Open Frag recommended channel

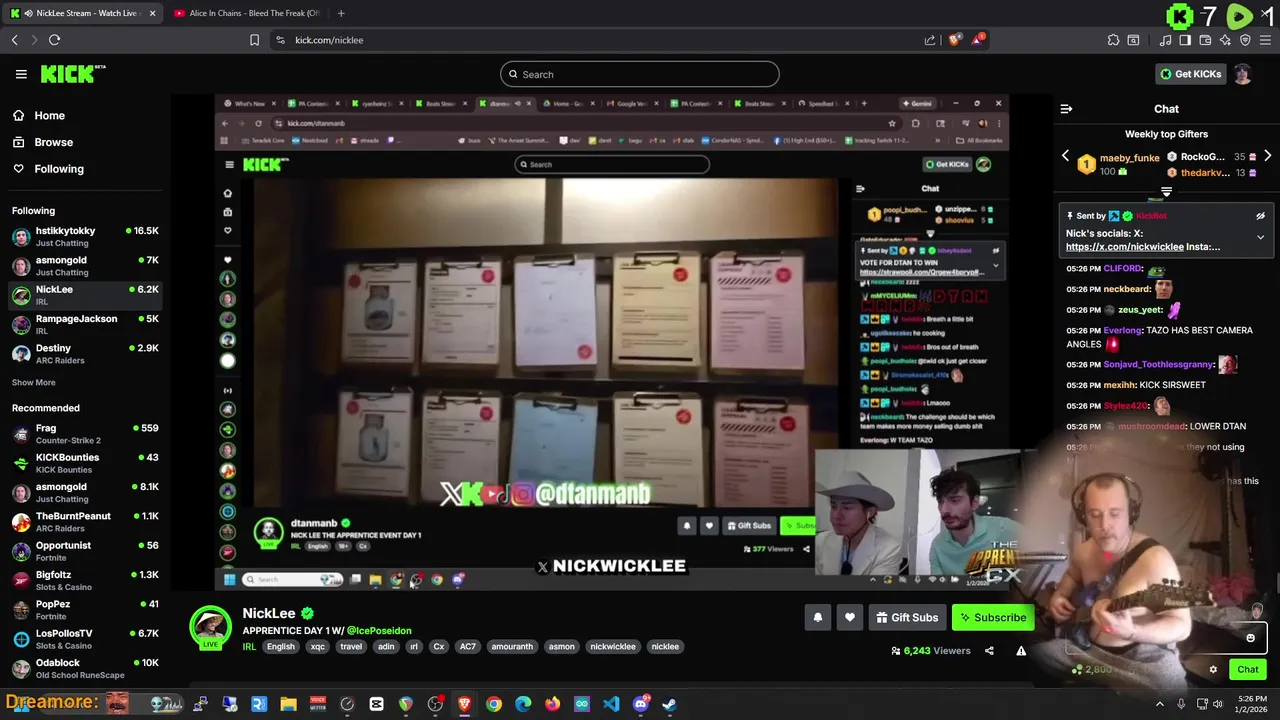tap(85, 434)
